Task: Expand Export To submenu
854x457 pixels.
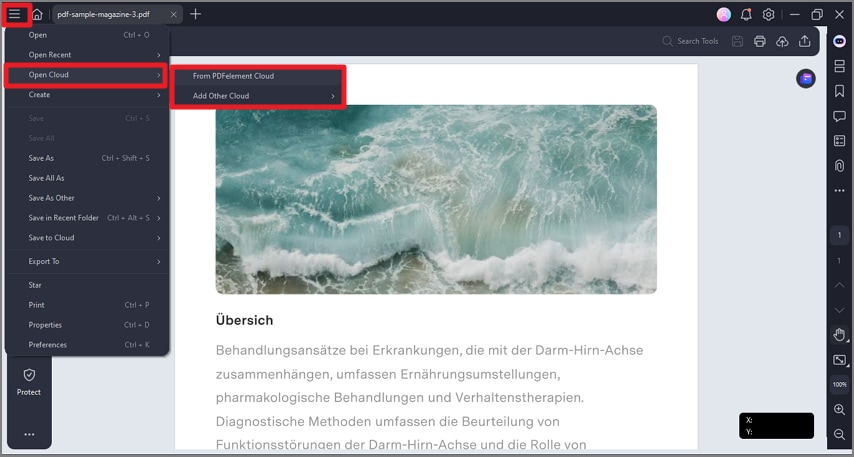Action: 87,261
